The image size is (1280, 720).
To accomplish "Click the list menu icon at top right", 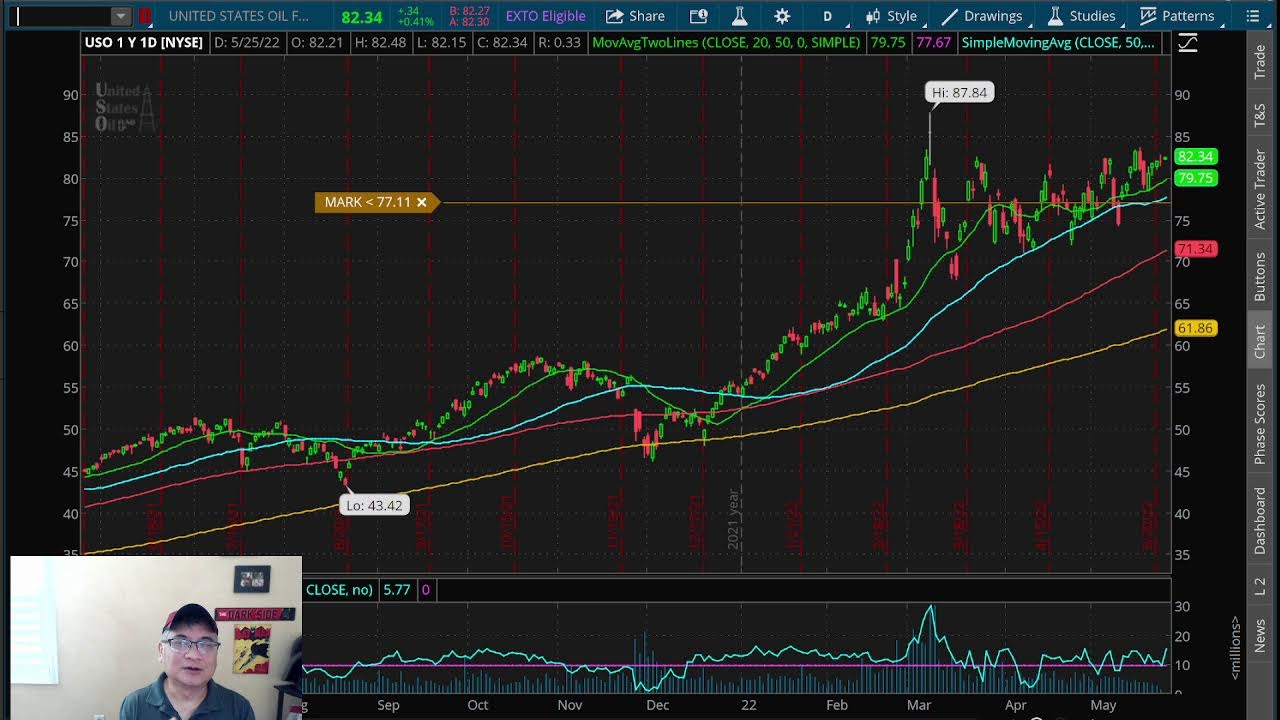I will [1252, 16].
